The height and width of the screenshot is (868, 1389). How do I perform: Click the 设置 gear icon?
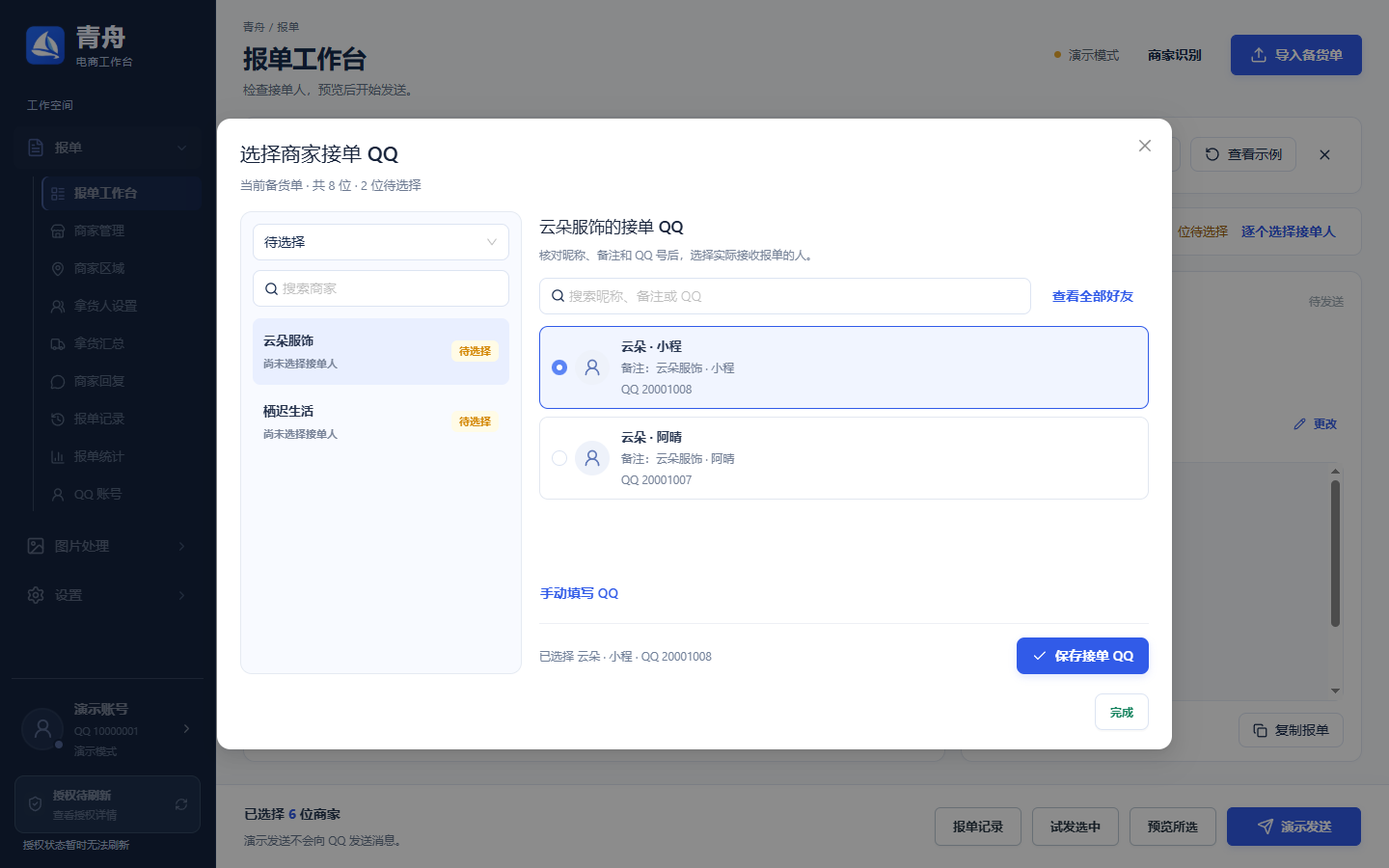[36, 595]
